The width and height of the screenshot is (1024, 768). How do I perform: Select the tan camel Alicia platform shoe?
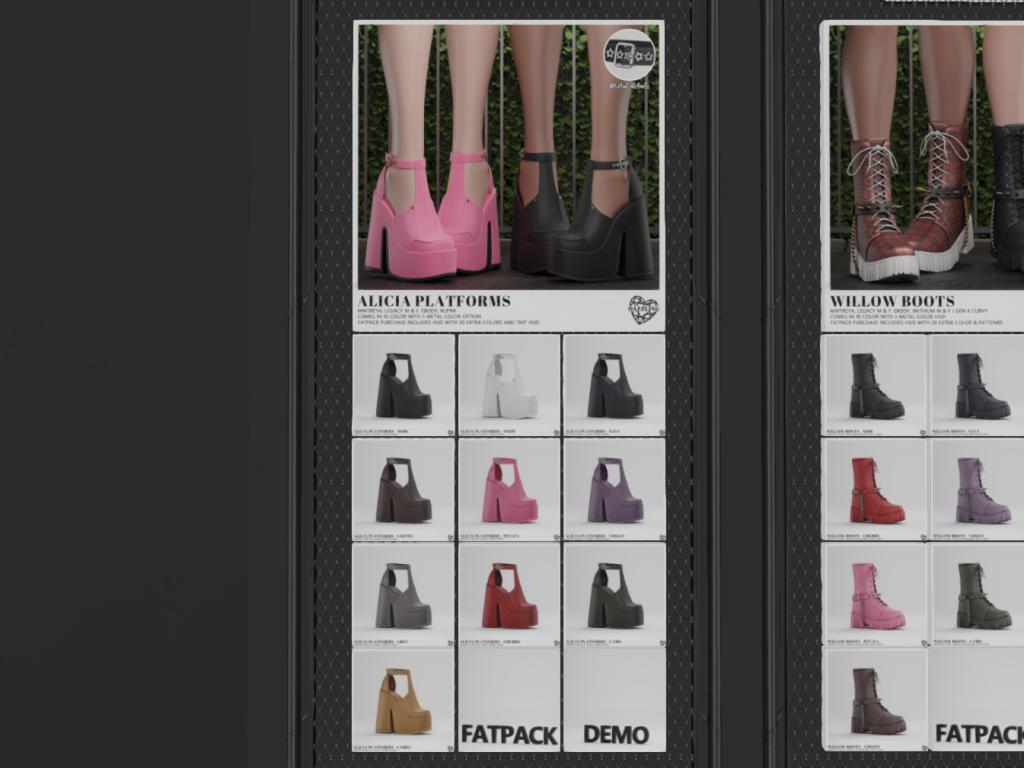point(403,700)
